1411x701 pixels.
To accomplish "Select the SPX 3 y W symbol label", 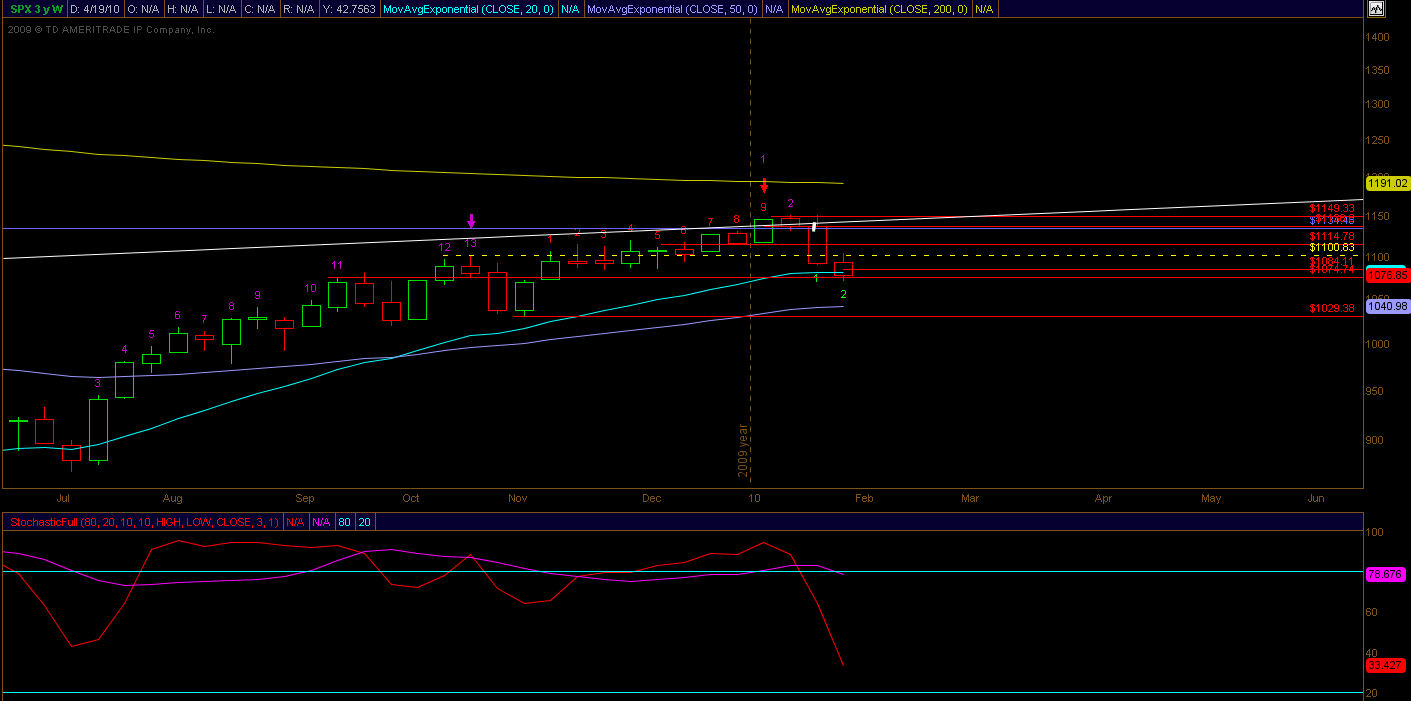I will (x=35, y=9).
